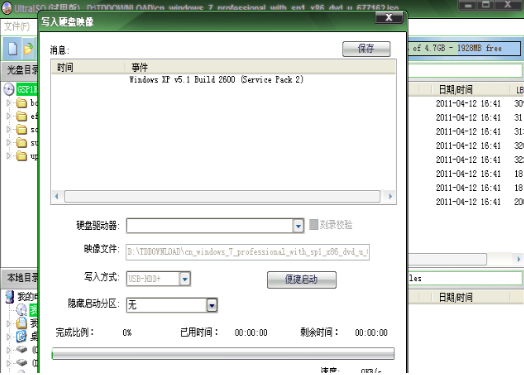Expand the ef... folder in disc tree
The width and height of the screenshot is (524, 375).
pyautogui.click(x=9, y=116)
